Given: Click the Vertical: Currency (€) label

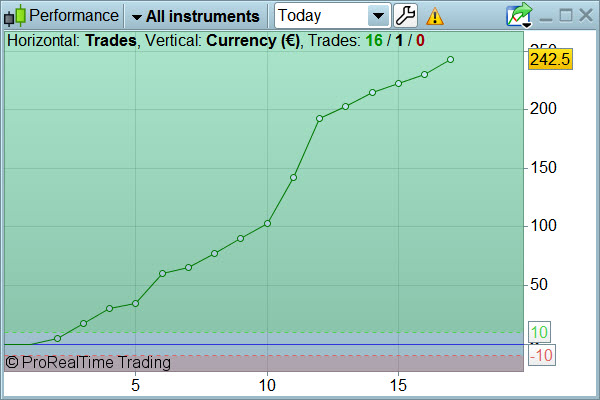Looking at the screenshot, I should pyautogui.click(x=222, y=40).
